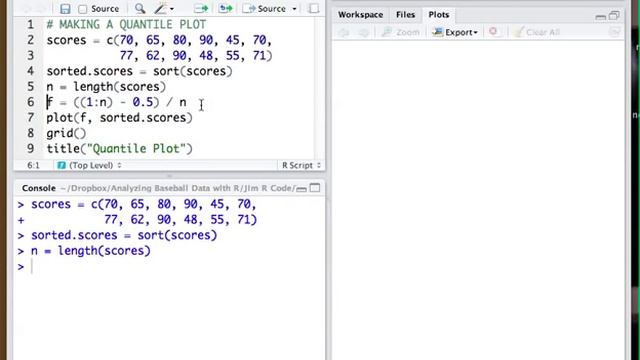
Task: Source the script with the Source button
Action: [264, 9]
